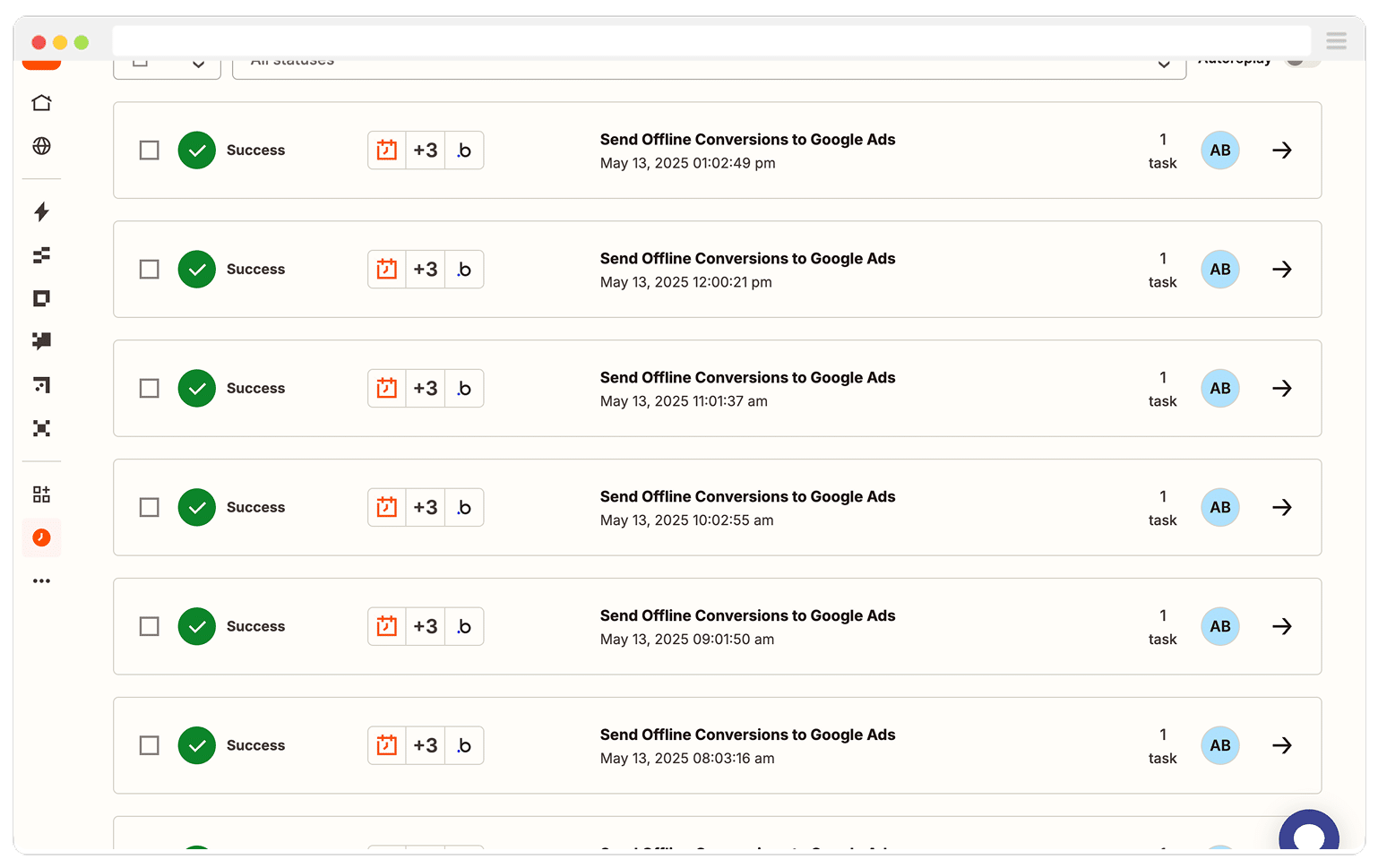
Task: Expand the +3 apps in 01:02:49 pm row
Action: (x=426, y=150)
